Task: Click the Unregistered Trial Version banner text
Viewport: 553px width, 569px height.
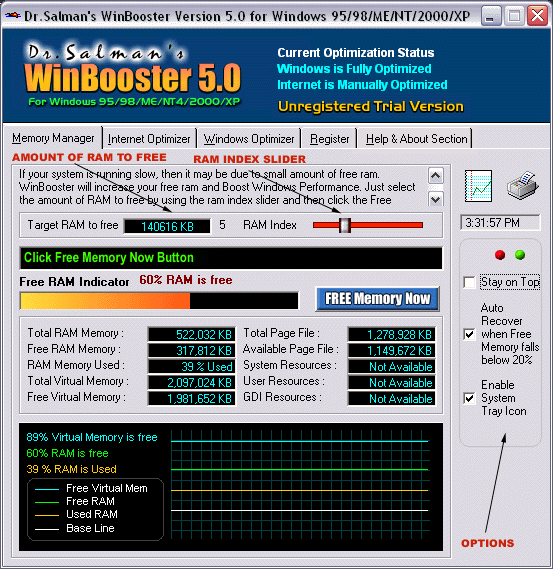Action: (x=371, y=107)
